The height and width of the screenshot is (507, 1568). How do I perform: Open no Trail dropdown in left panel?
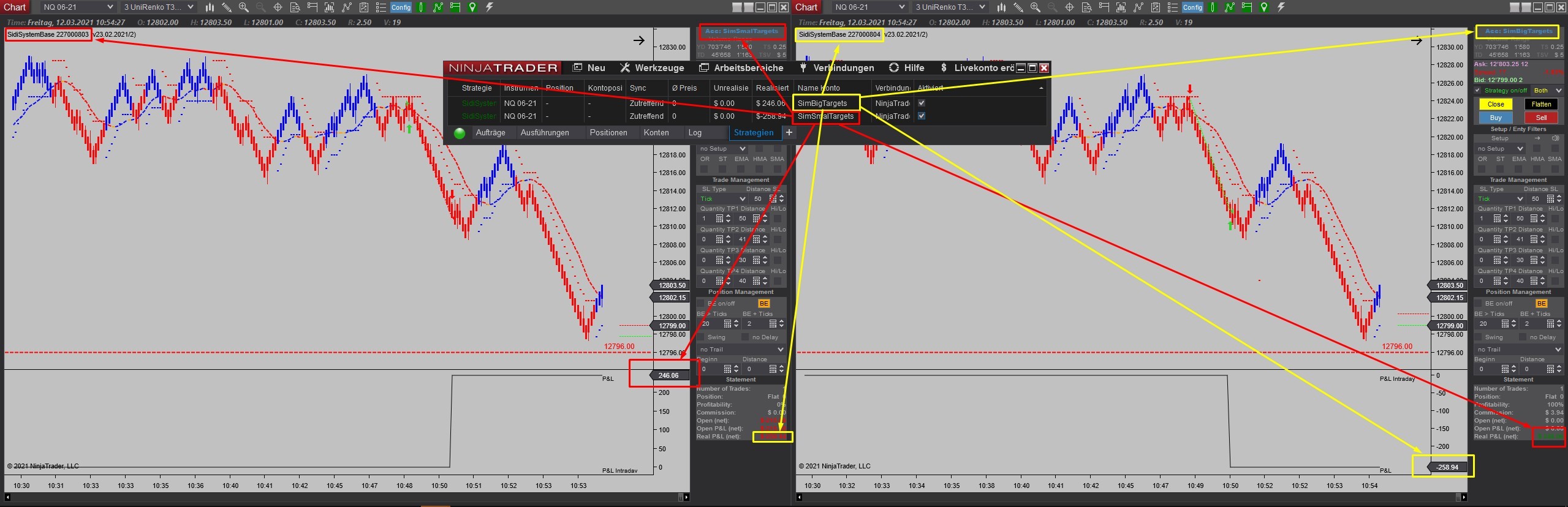pyautogui.click(x=741, y=350)
